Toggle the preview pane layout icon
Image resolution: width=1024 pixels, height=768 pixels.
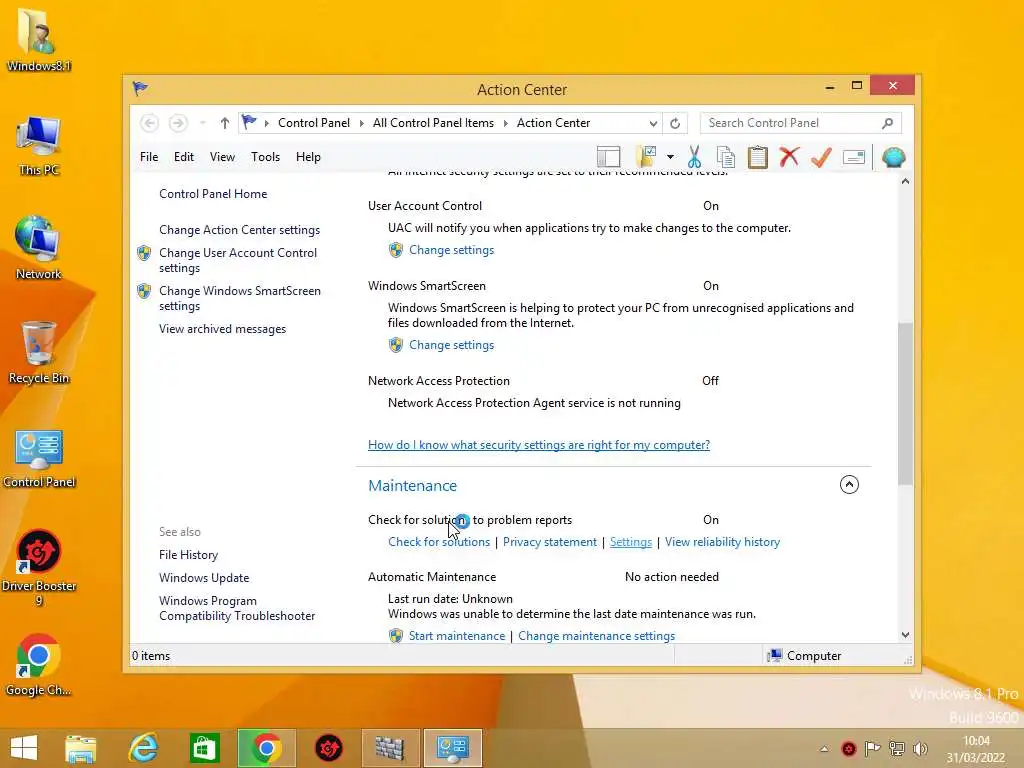(x=609, y=157)
